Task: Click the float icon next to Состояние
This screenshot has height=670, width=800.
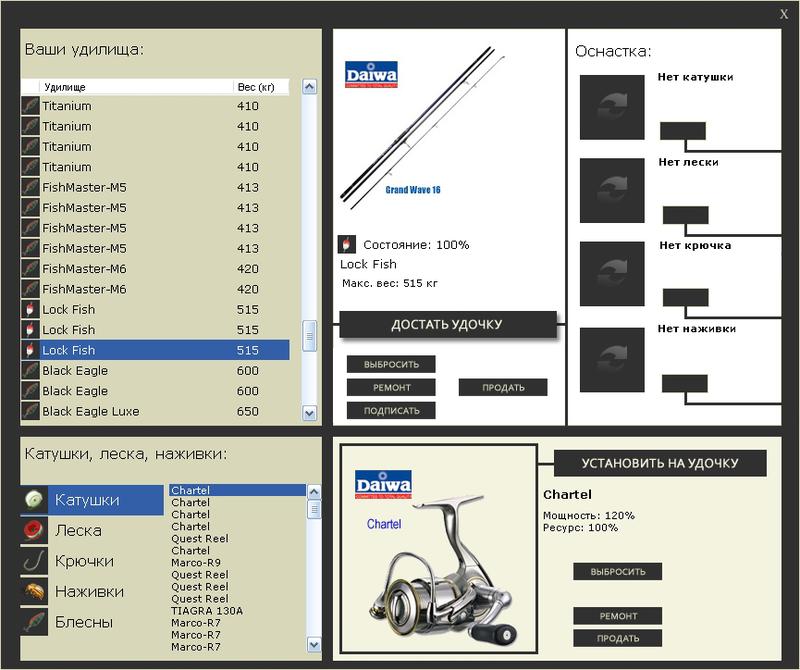Action: click(x=346, y=244)
